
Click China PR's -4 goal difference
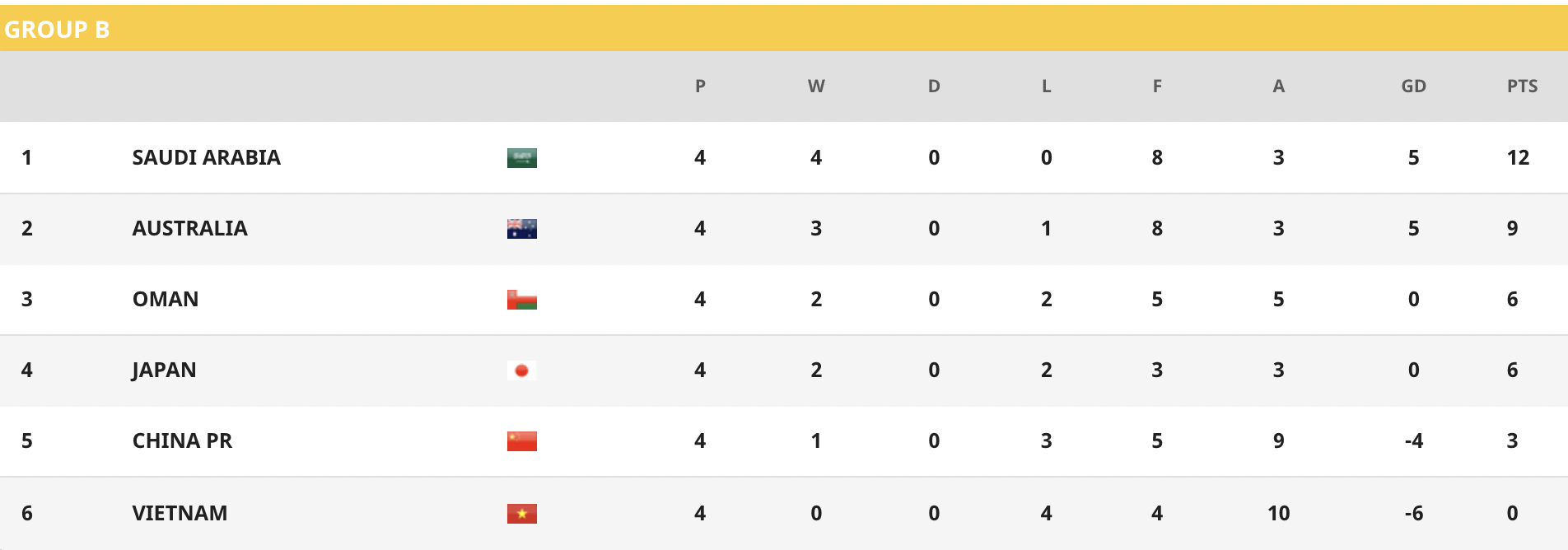1413,440
